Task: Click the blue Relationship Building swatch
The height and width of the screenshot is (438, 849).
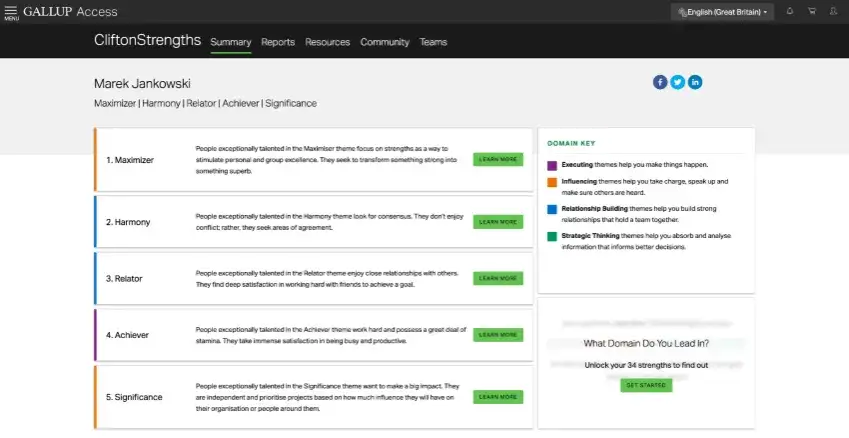Action: pos(552,210)
